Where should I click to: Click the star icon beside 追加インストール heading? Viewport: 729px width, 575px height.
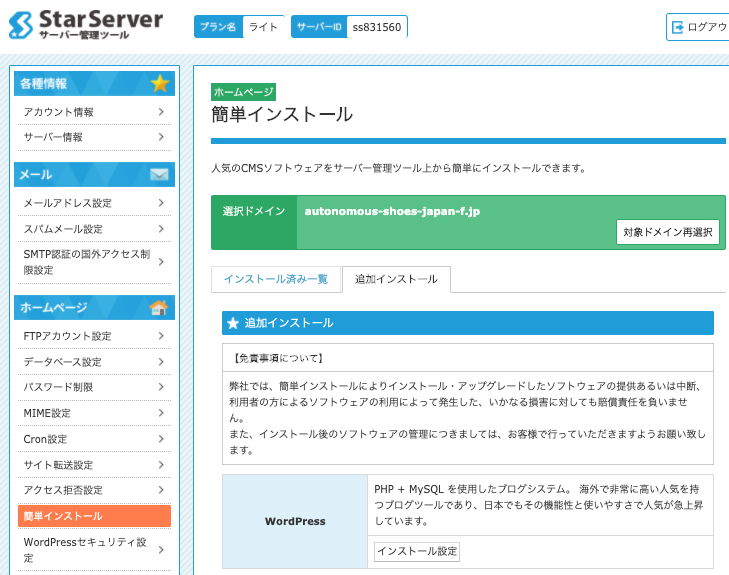tap(233, 323)
